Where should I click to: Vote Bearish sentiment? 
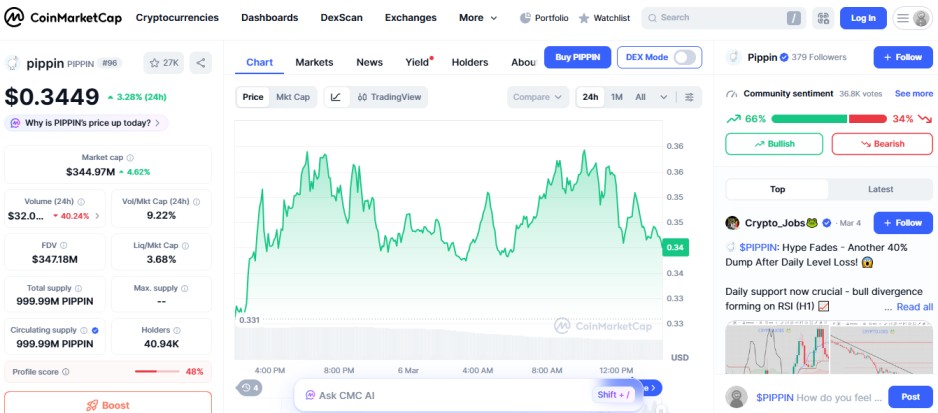[882, 144]
